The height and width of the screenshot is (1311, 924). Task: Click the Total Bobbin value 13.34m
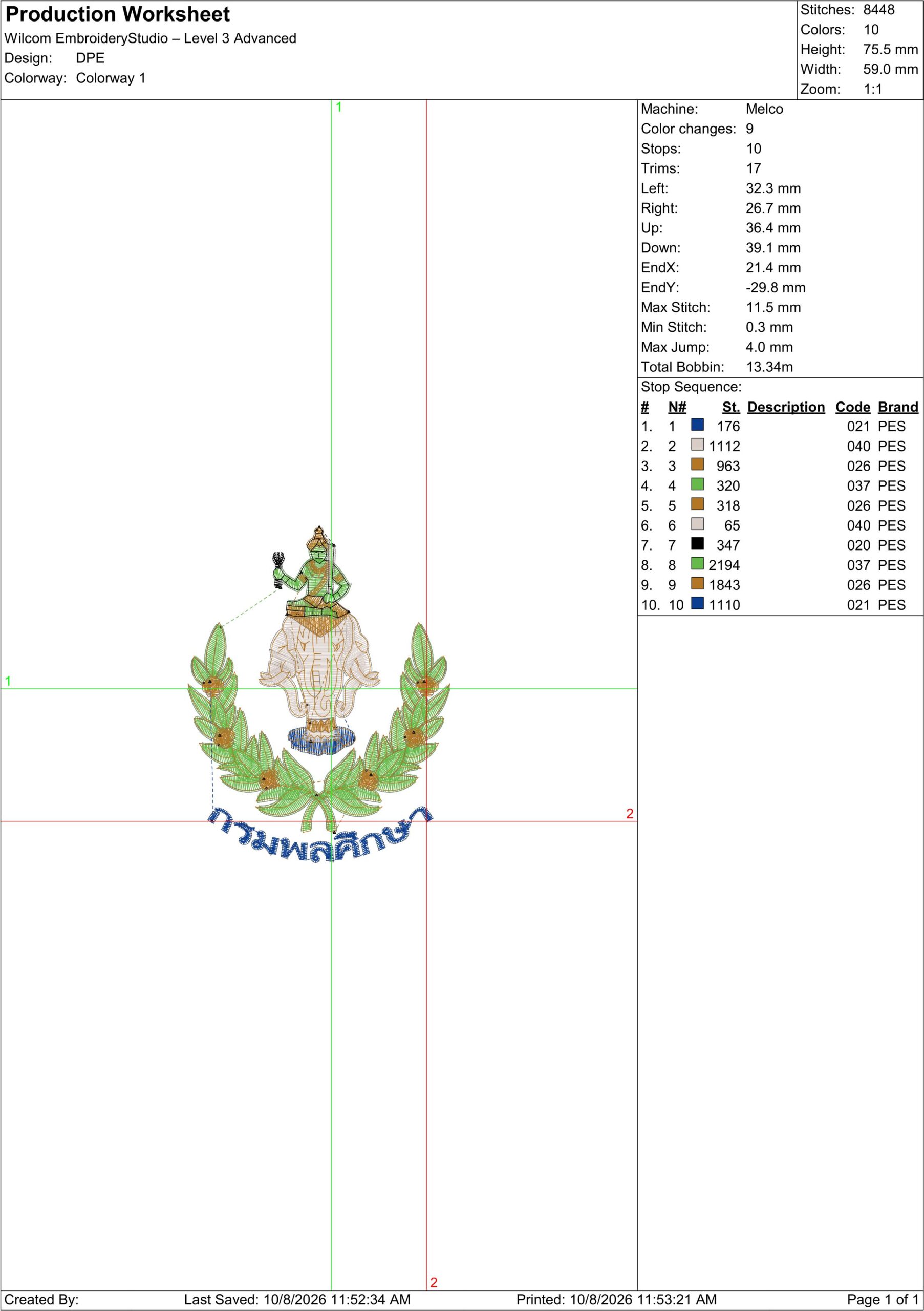click(x=769, y=367)
